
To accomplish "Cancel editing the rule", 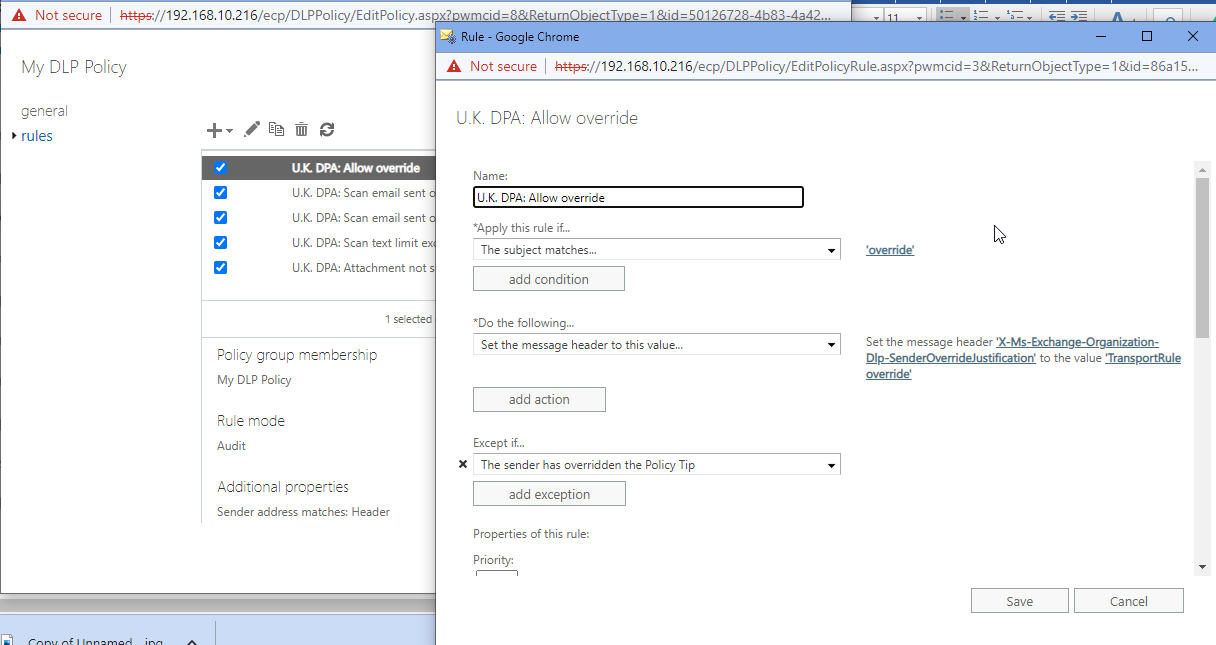I will pyautogui.click(x=1129, y=601).
